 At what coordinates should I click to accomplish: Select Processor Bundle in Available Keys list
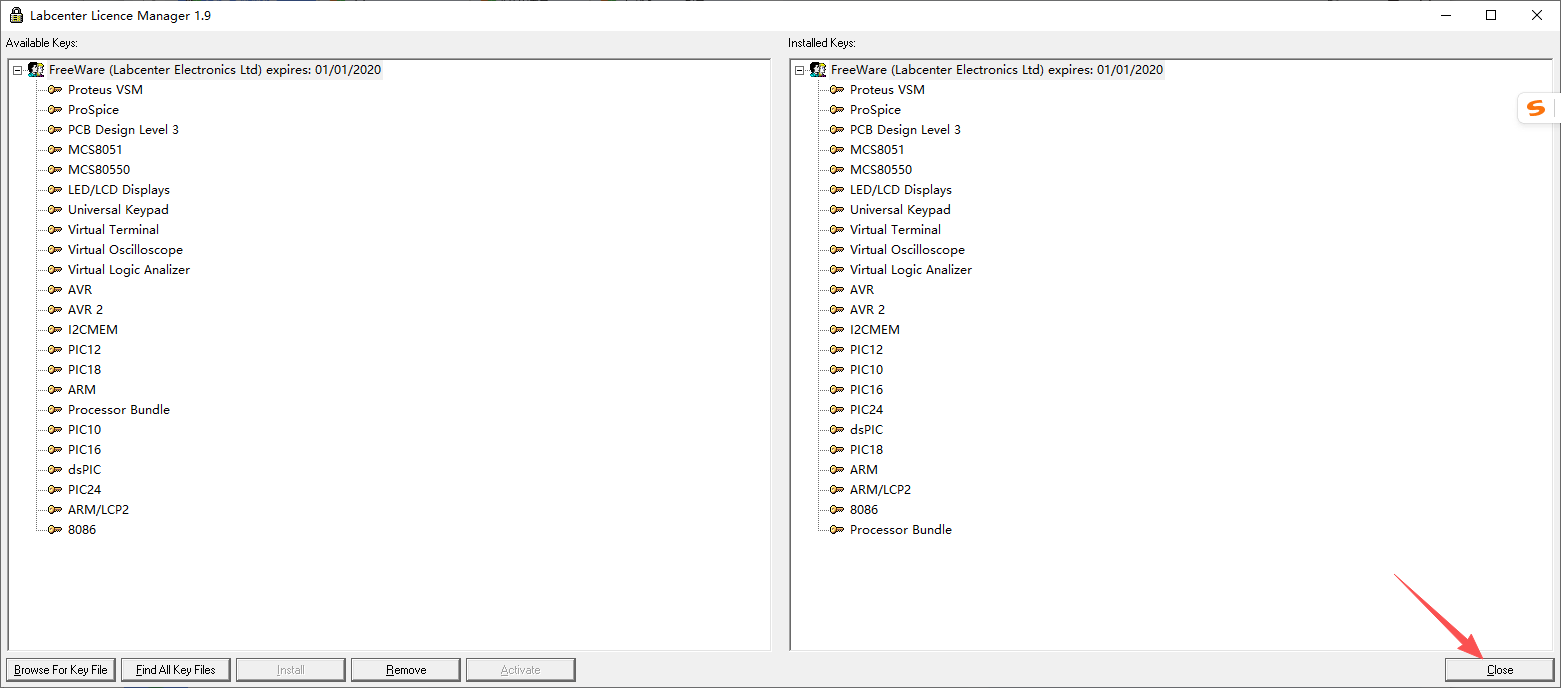click(119, 410)
